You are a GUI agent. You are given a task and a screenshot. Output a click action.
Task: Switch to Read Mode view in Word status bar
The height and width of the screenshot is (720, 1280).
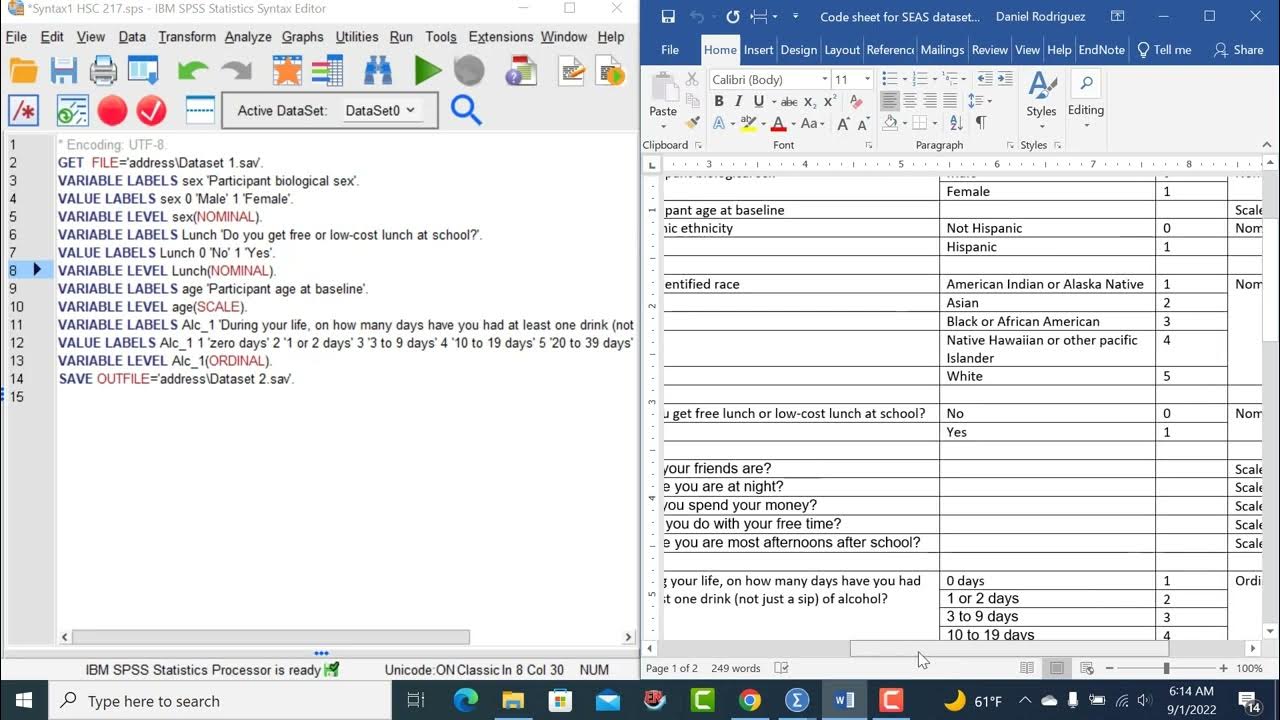coord(1026,668)
